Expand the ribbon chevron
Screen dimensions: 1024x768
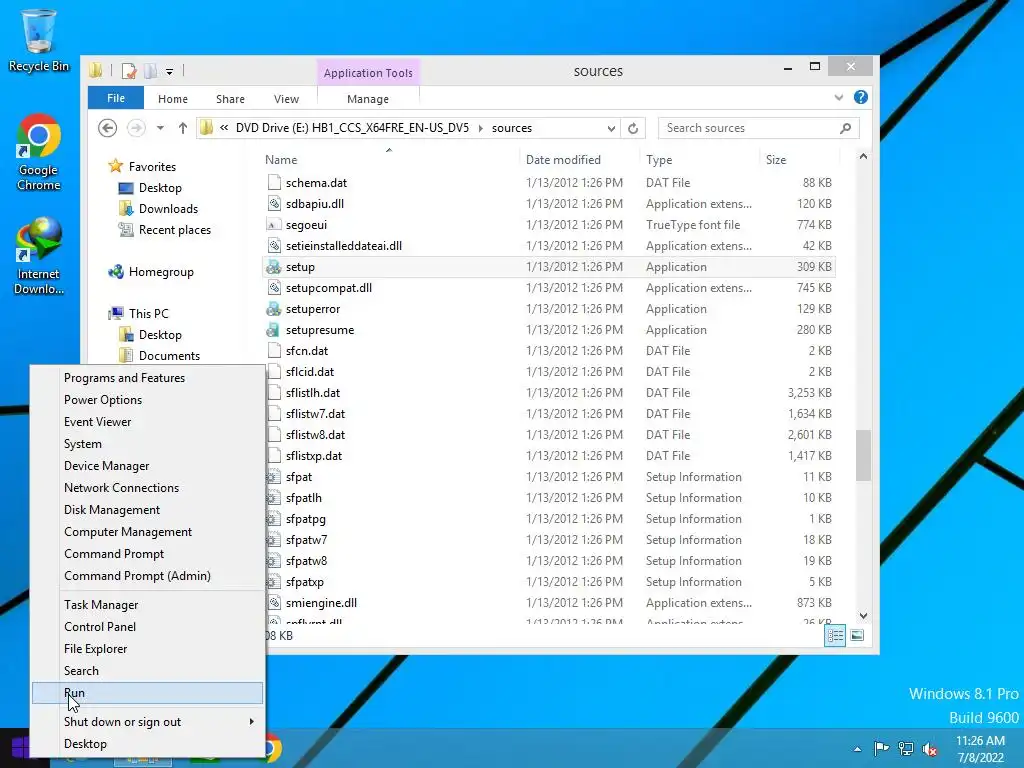click(839, 97)
